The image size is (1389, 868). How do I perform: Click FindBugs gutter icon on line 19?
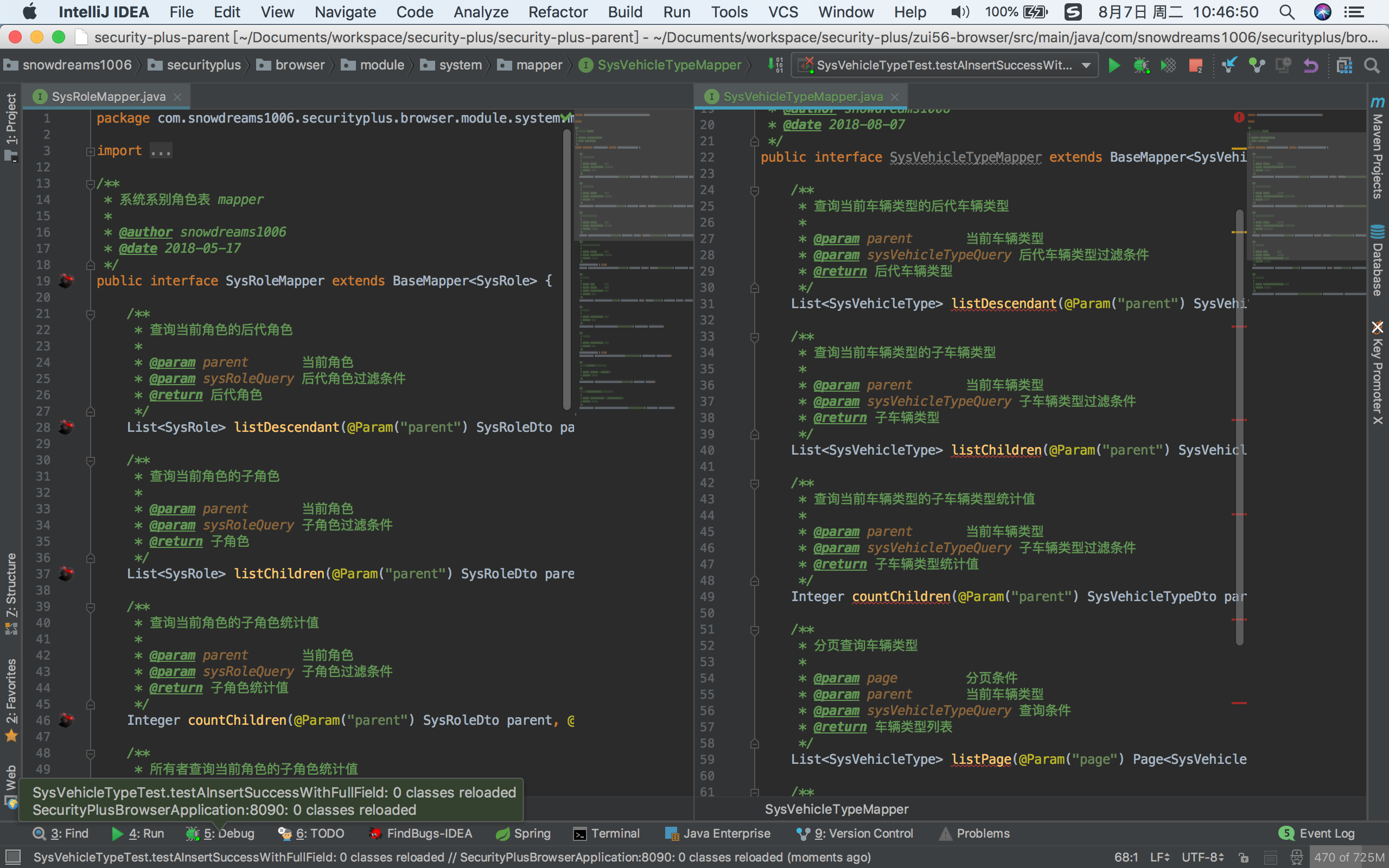coord(66,280)
